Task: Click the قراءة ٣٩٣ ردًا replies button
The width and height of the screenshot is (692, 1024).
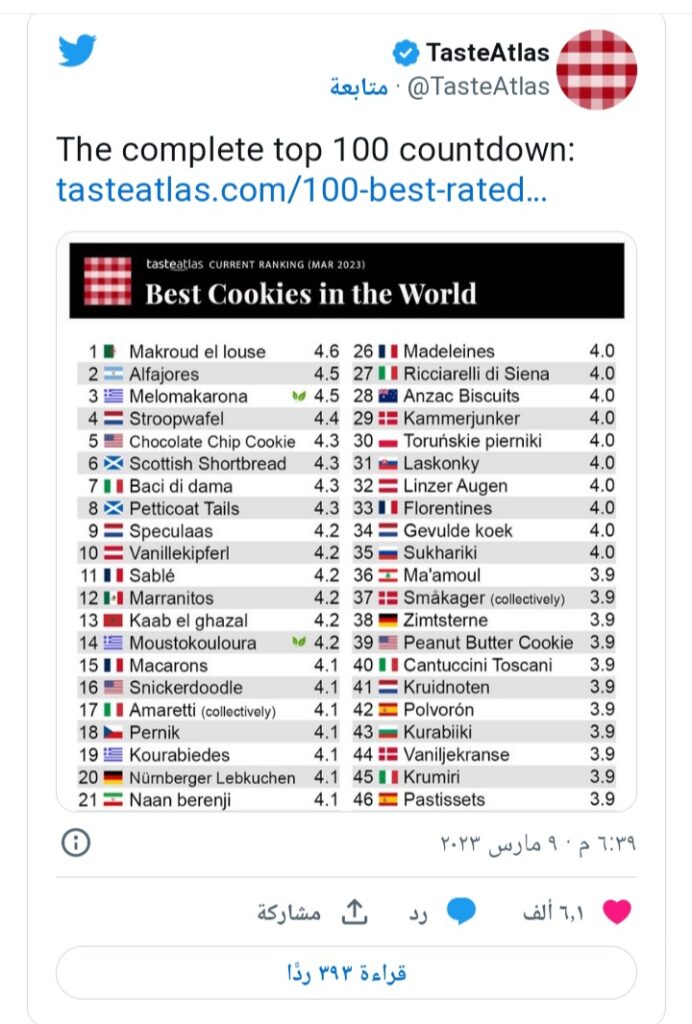Action: 346,972
